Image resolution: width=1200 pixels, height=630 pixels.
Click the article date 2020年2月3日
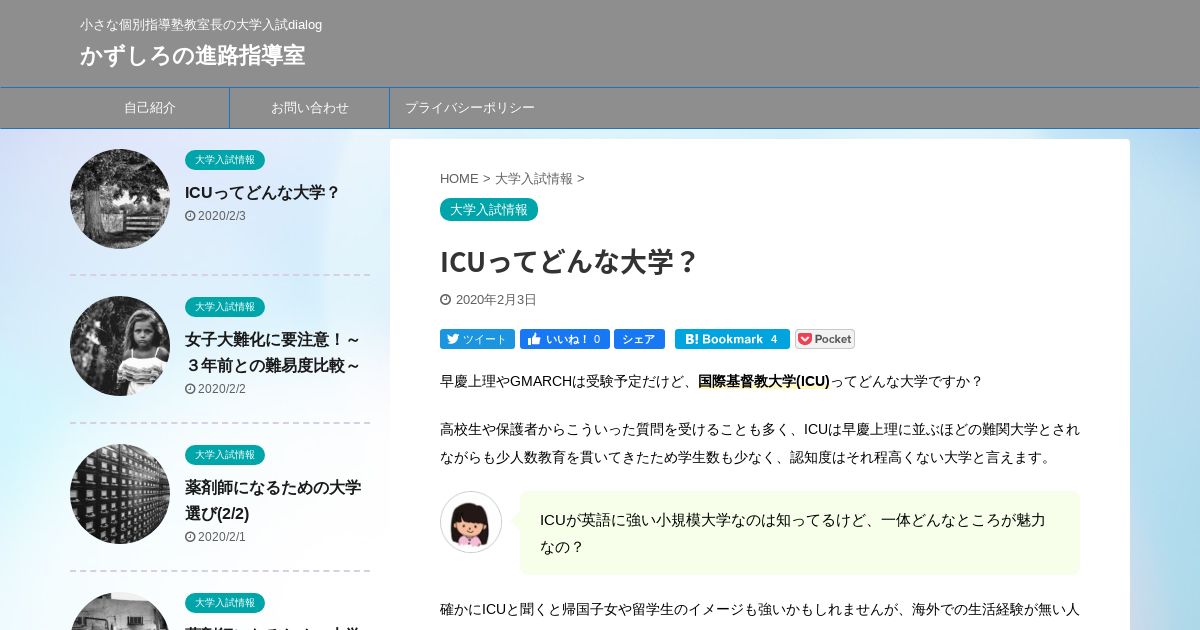496,300
